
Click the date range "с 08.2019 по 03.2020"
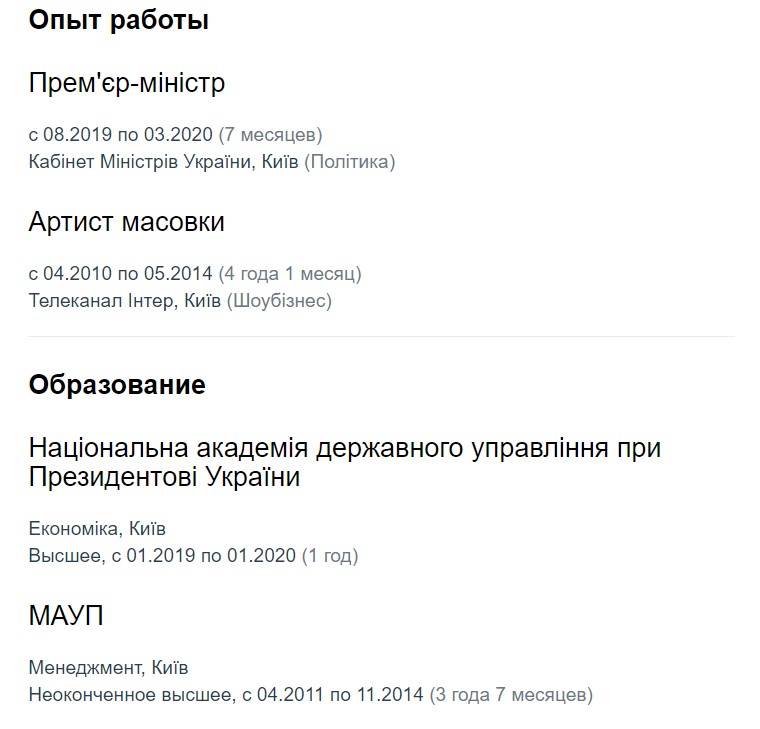tap(121, 134)
